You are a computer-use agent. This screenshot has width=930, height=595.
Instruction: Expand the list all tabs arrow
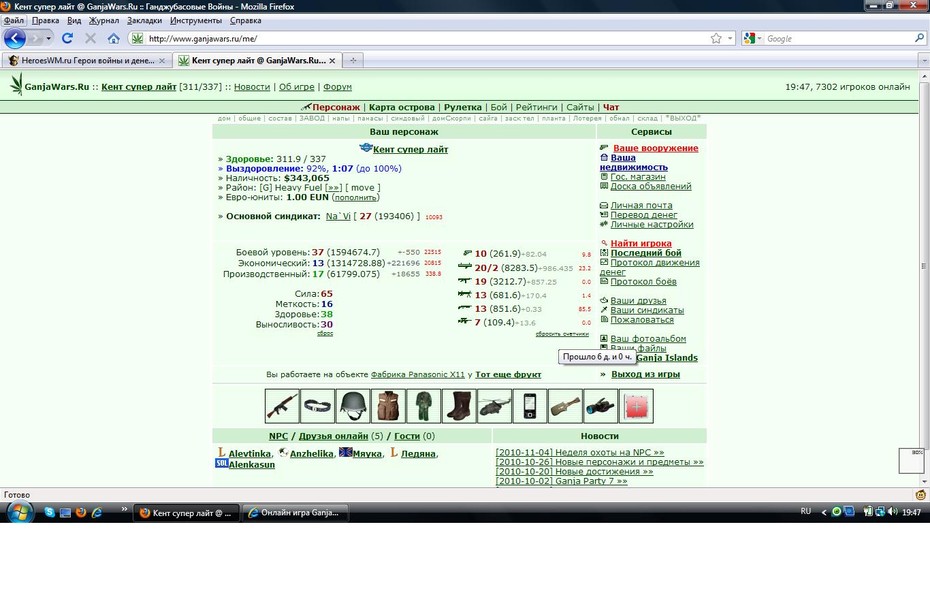click(x=924, y=61)
